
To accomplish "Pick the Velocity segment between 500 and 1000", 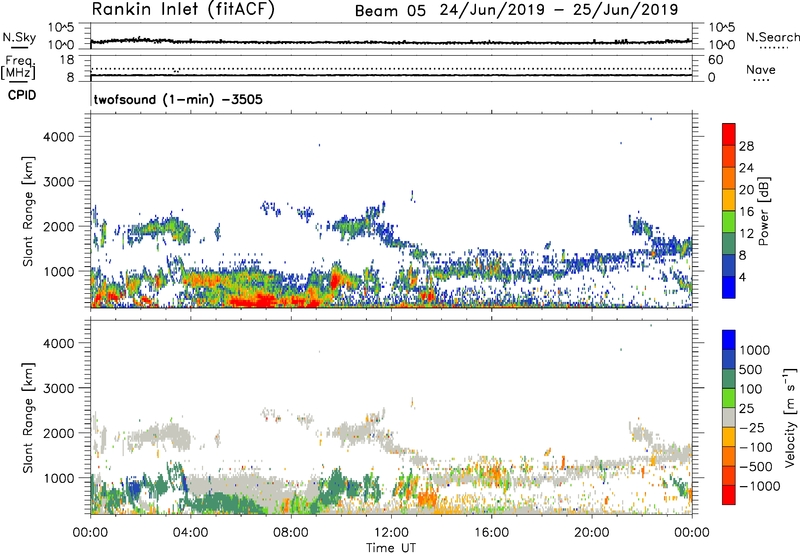I will [729, 359].
